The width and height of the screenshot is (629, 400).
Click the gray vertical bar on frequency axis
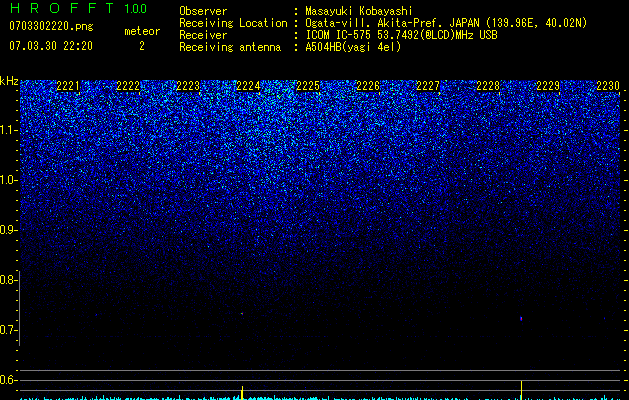(20, 308)
